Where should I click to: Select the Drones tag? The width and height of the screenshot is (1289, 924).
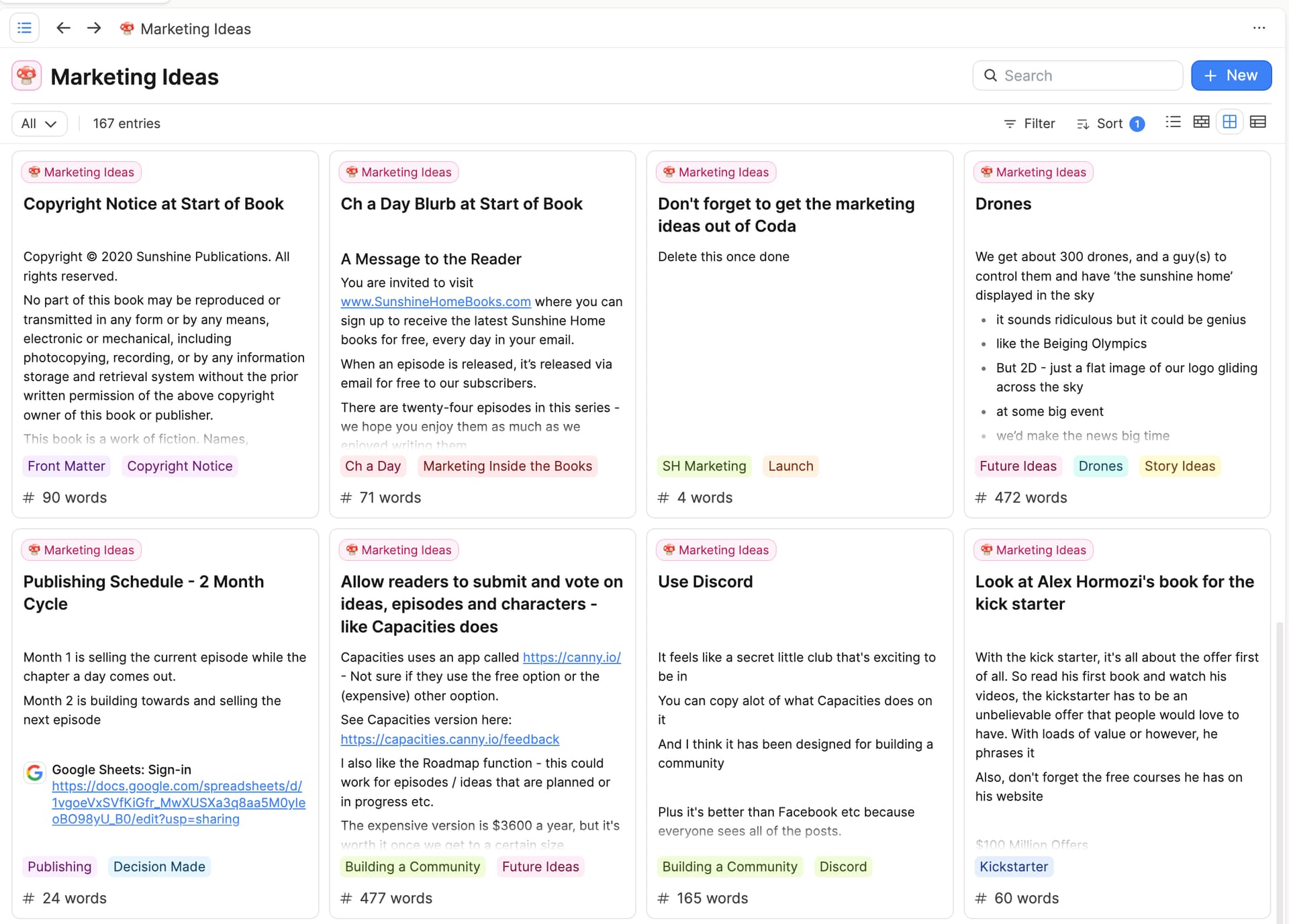[1100, 466]
